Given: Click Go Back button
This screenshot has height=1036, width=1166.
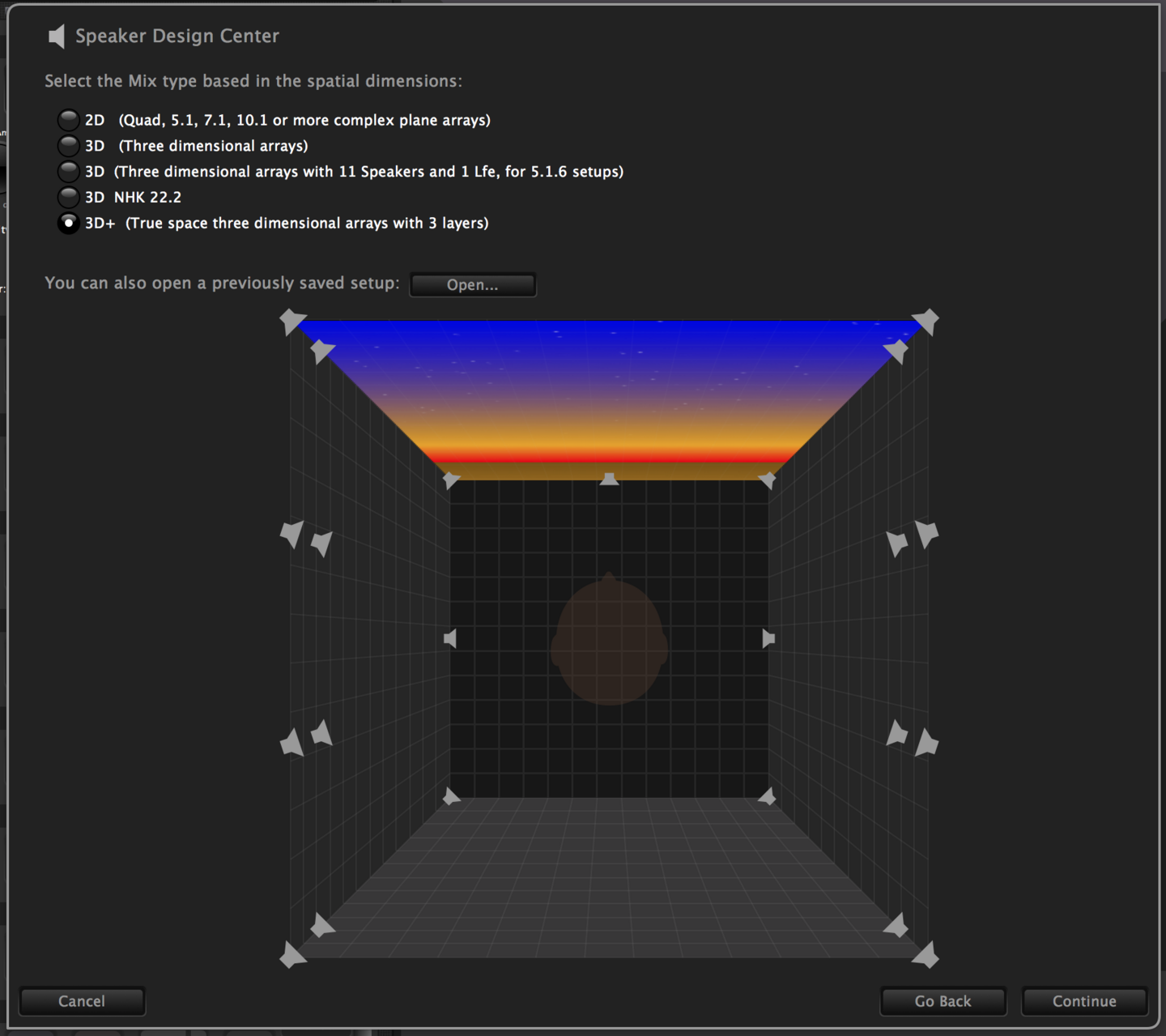Looking at the screenshot, I should click(x=943, y=1001).
